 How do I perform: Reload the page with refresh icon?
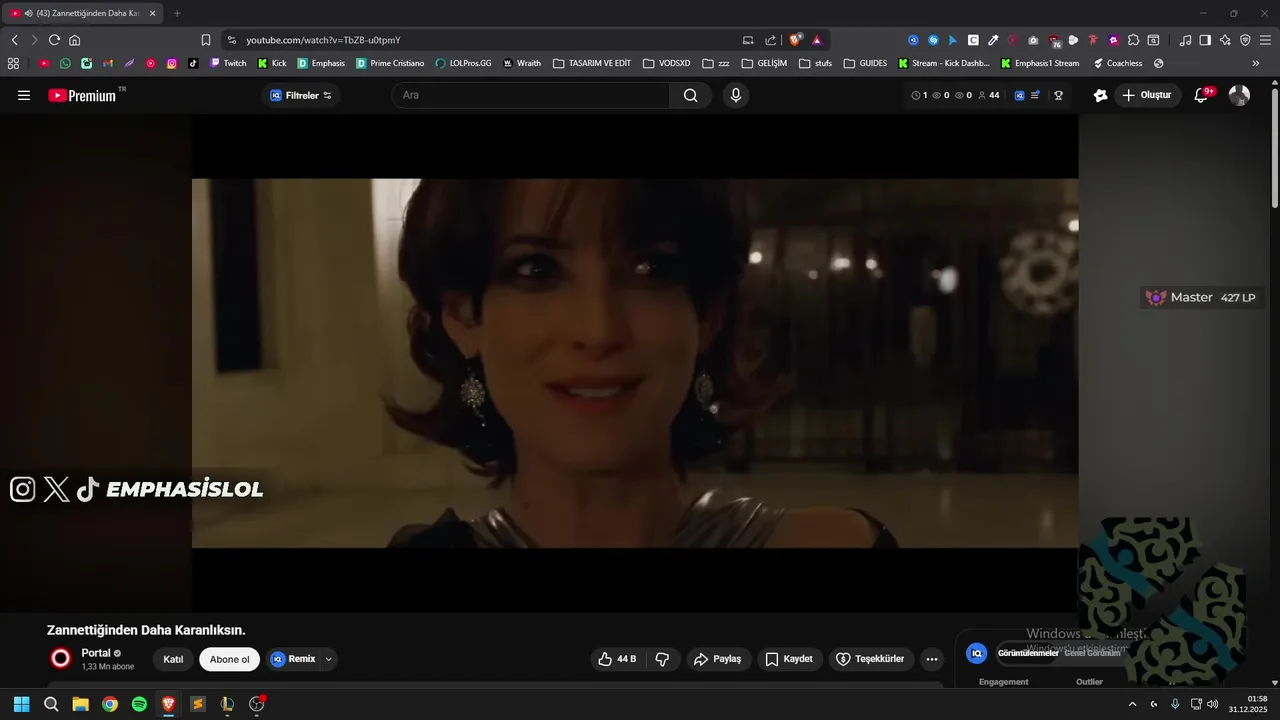click(54, 40)
